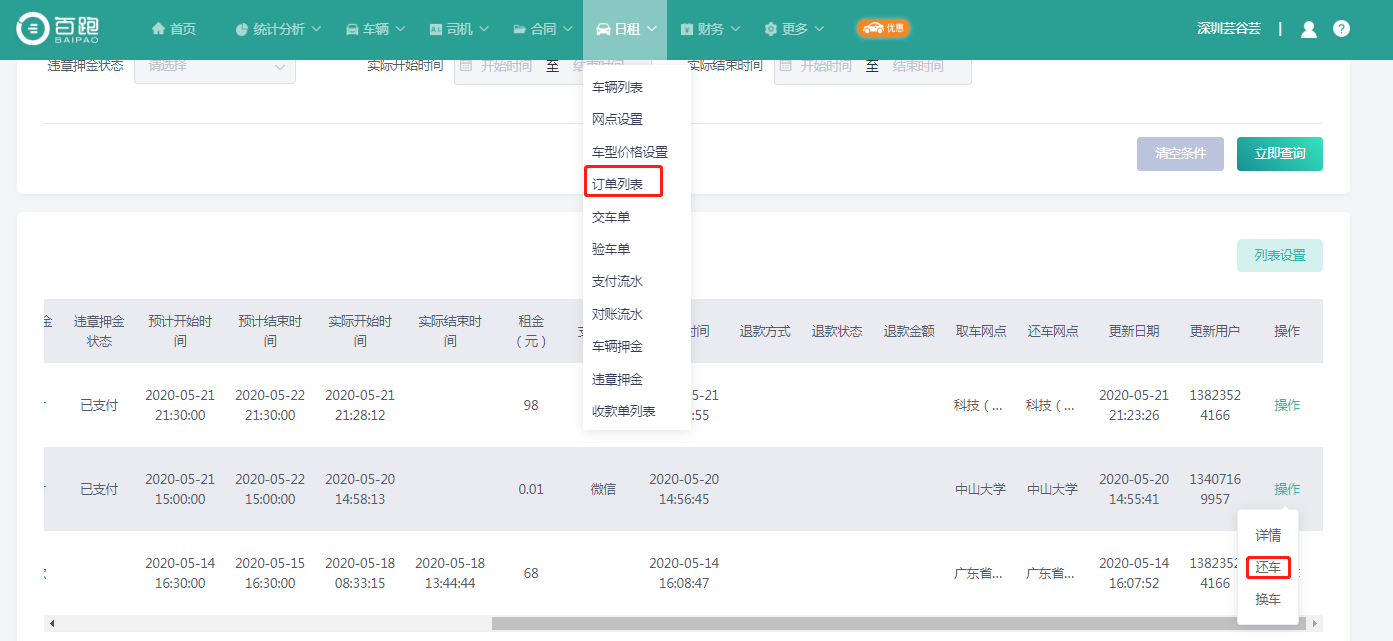Click 操作 link in the first row
The width and height of the screenshot is (1393, 641).
coord(1287,405)
